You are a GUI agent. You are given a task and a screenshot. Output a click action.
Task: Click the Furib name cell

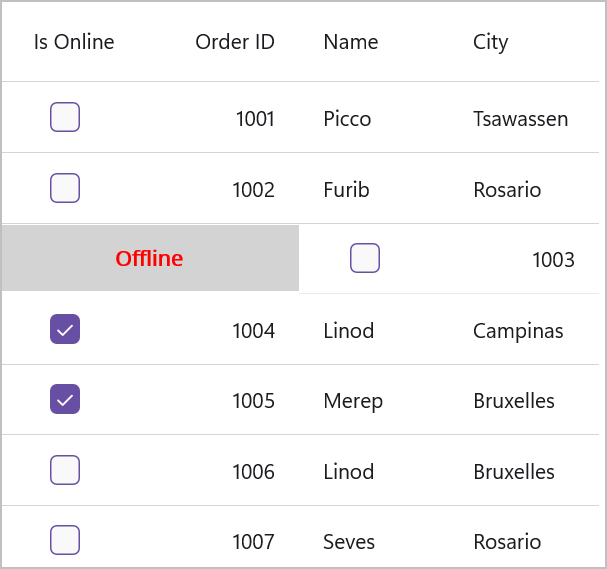point(346,189)
